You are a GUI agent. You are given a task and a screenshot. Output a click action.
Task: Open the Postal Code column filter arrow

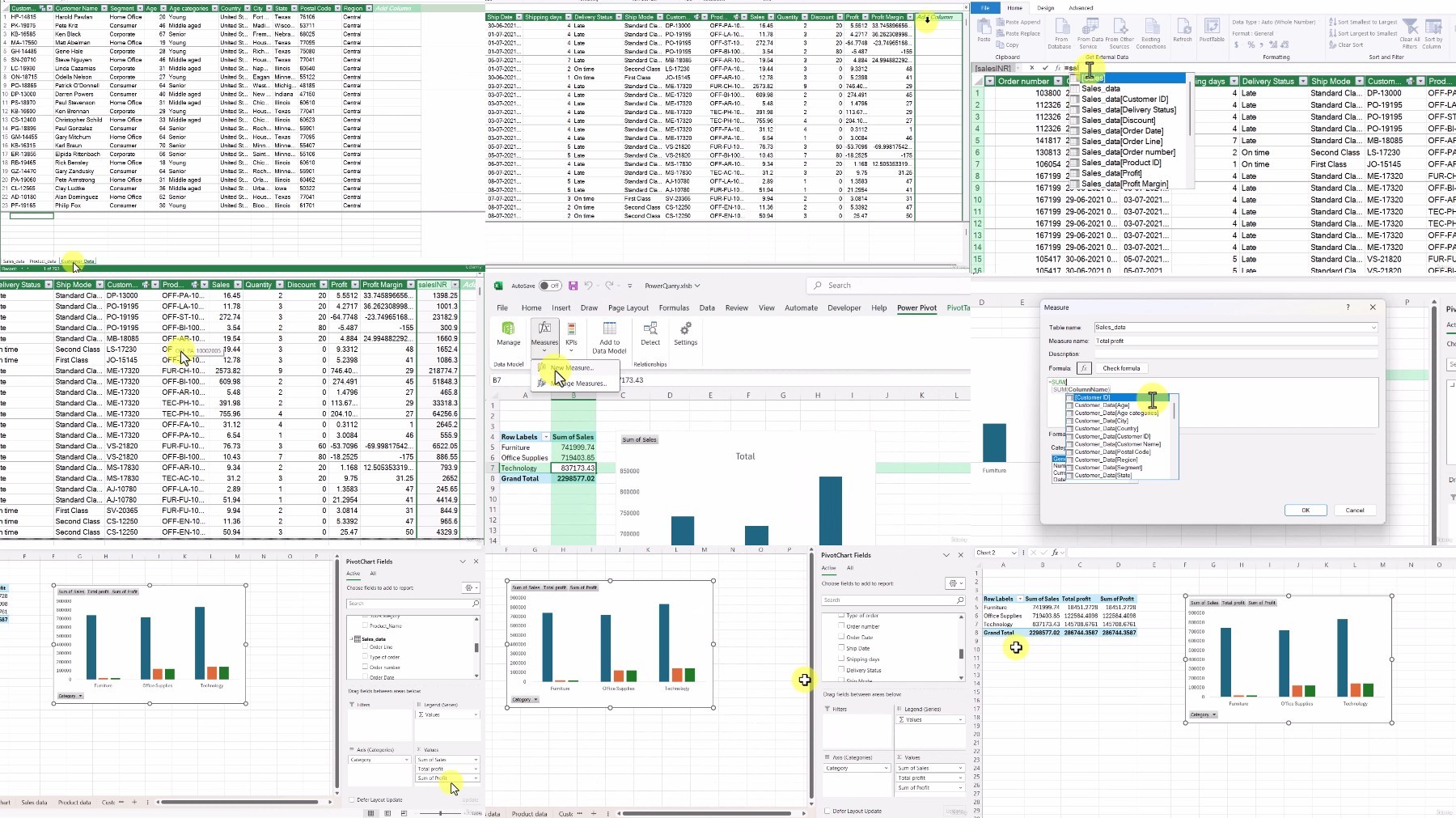click(336, 8)
